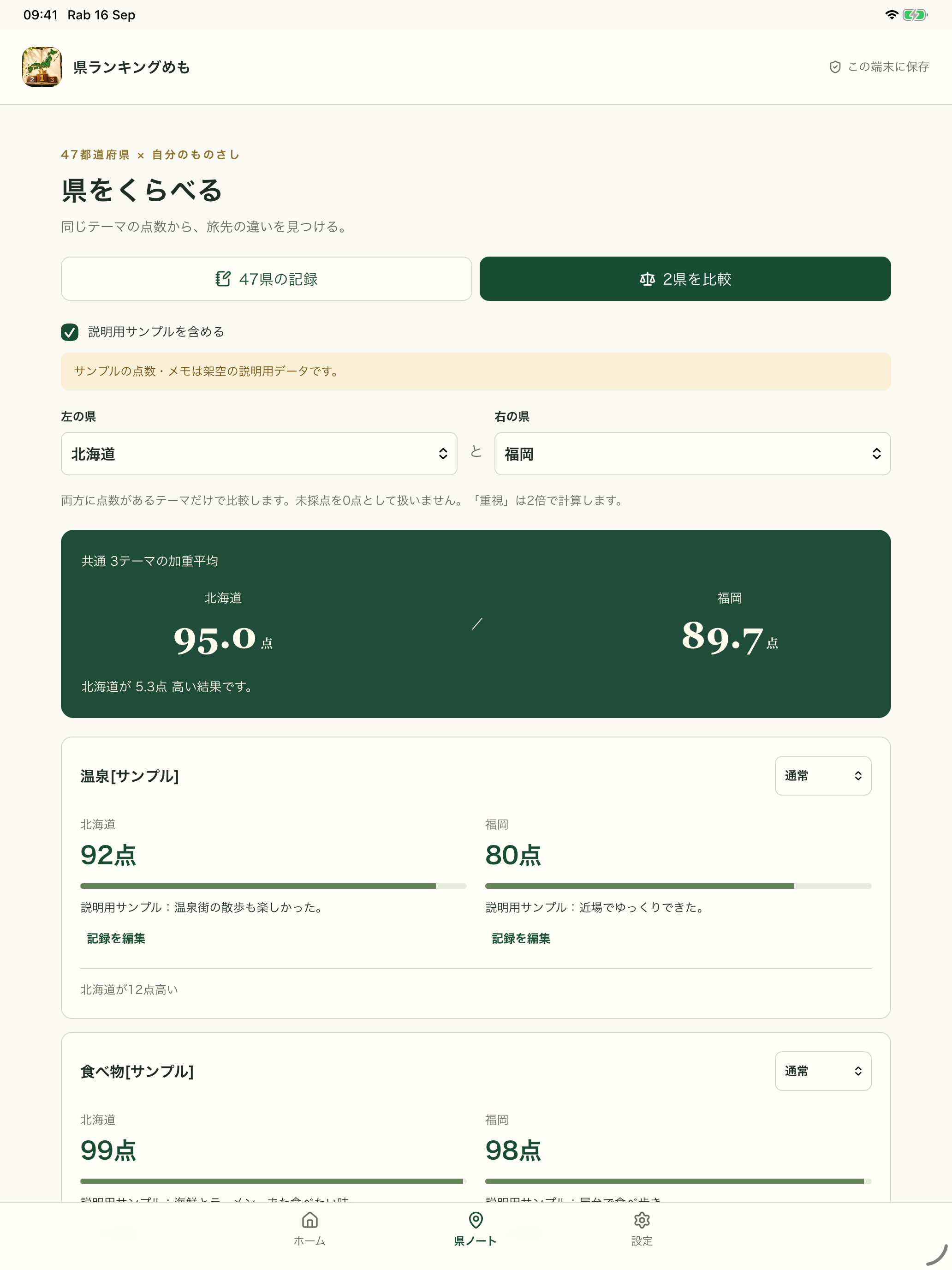Select the 2県を比較 tab
952x1270 pixels.
[685, 279]
